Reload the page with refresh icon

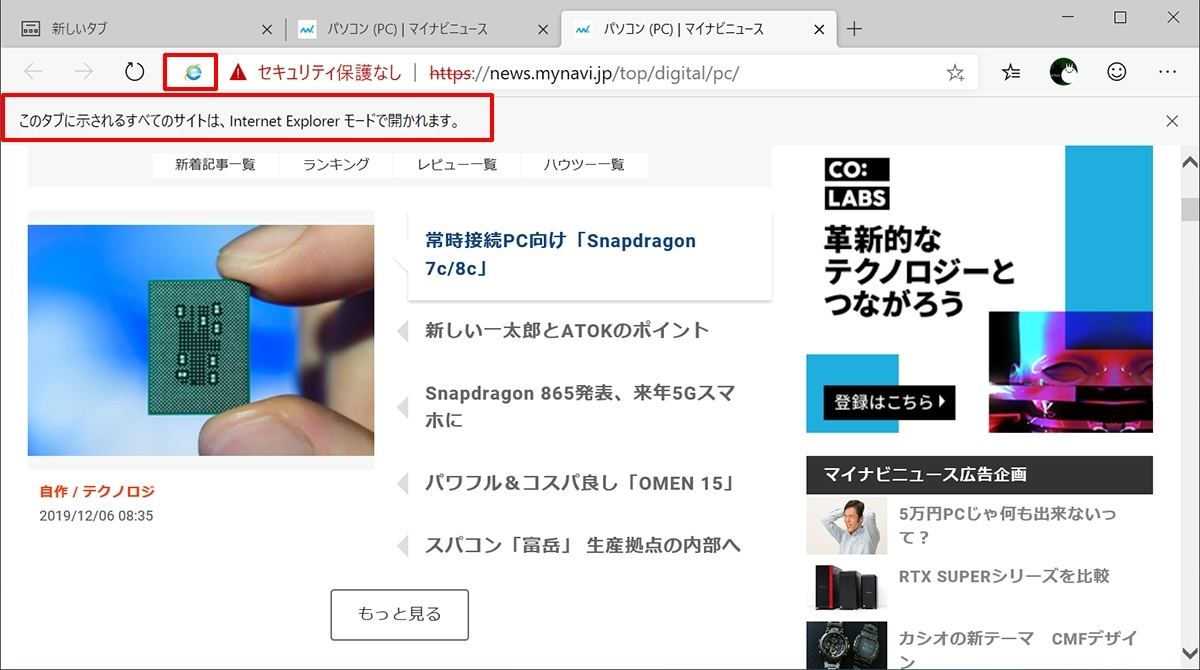point(135,72)
